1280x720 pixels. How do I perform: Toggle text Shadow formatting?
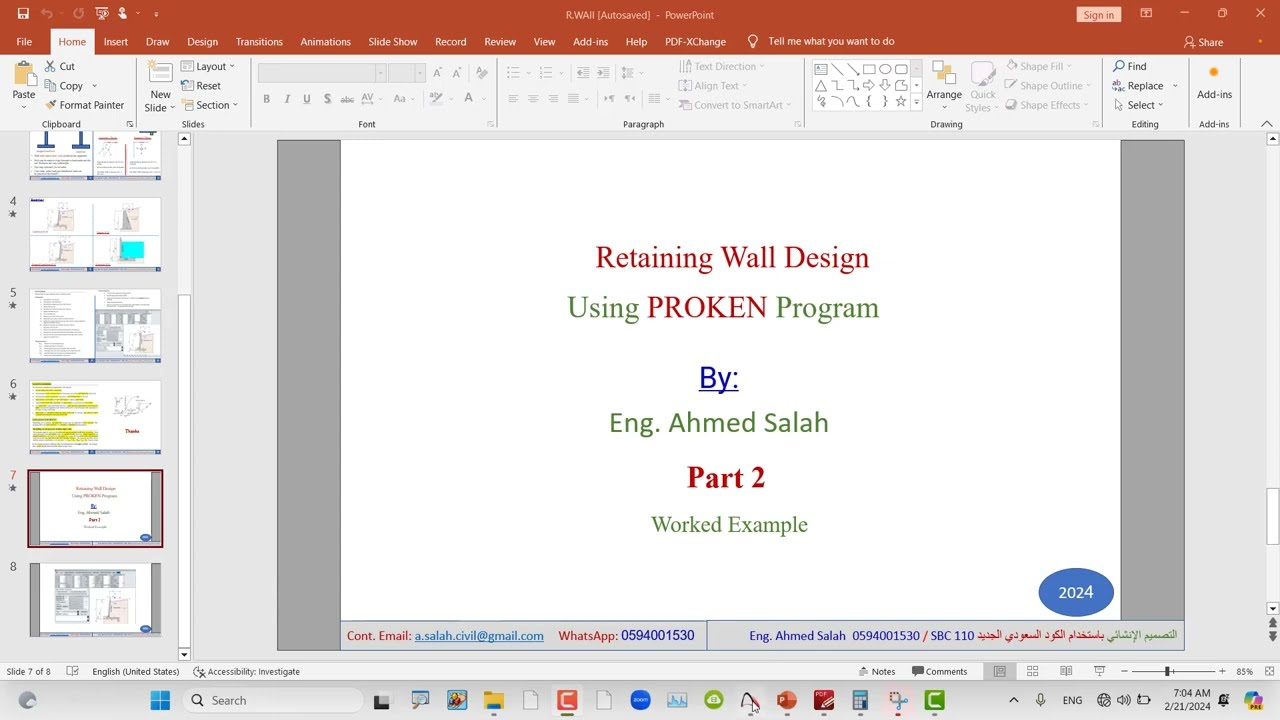pyautogui.click(x=327, y=99)
